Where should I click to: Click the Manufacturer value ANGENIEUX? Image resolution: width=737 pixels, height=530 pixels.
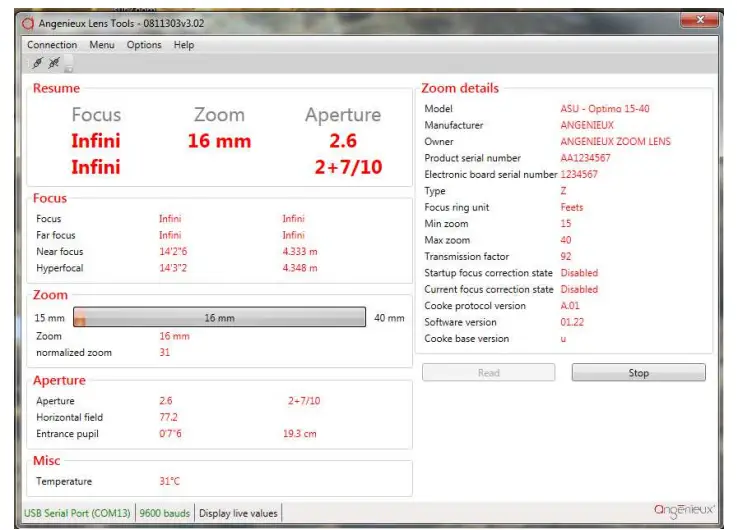[x=587, y=125]
